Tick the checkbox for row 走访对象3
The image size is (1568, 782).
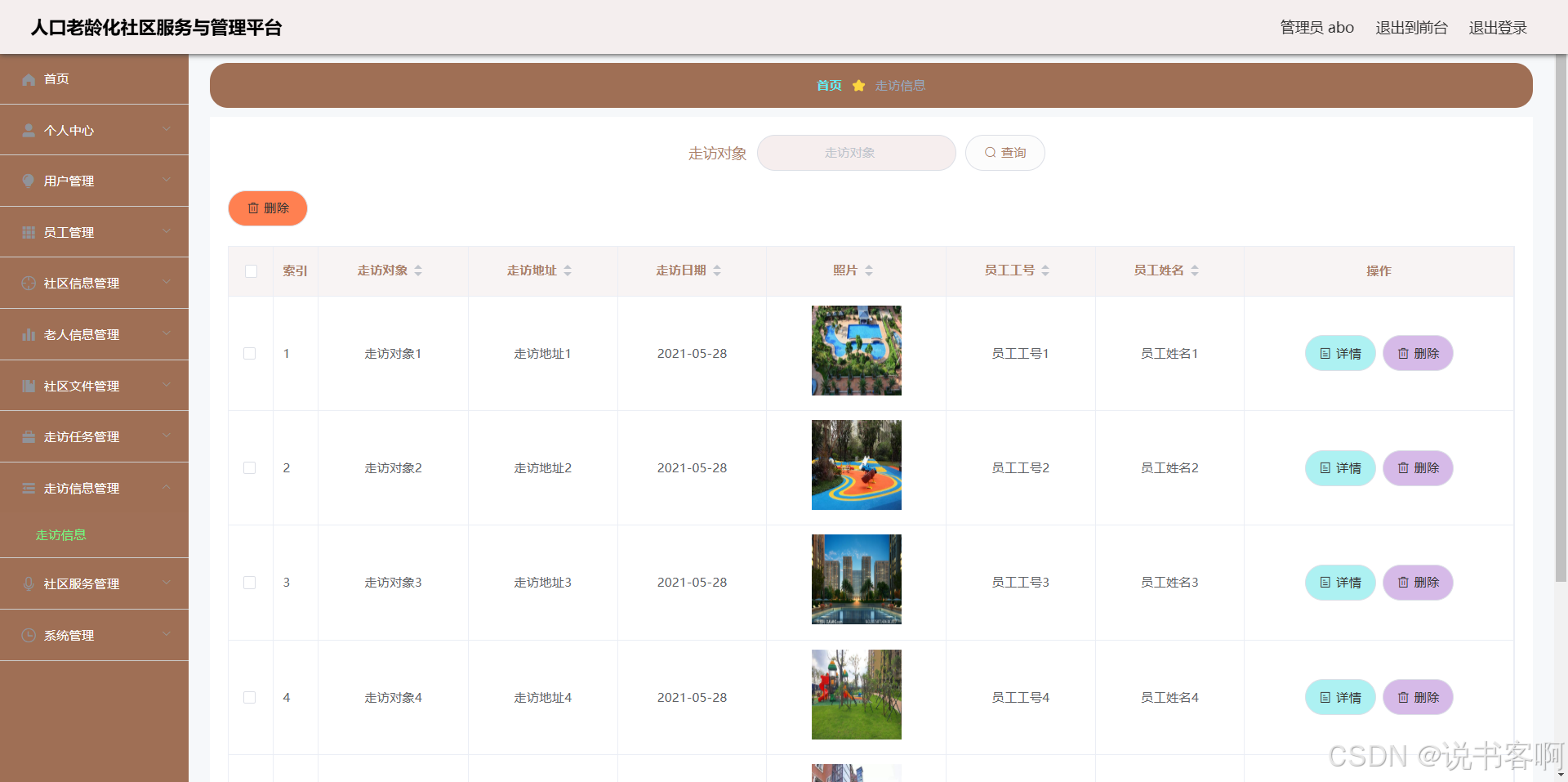pos(250,583)
